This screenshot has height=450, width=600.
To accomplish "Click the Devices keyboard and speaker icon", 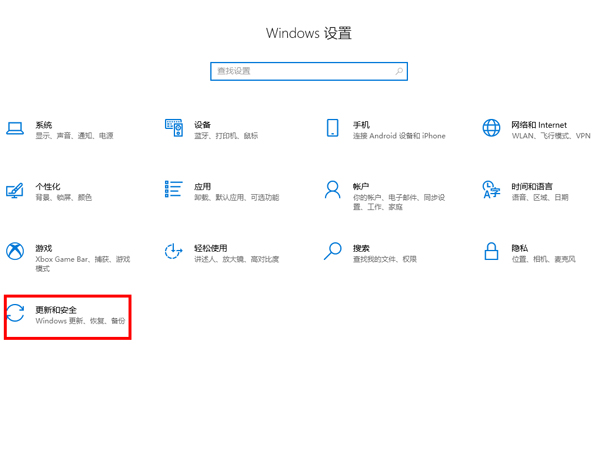I will click(x=174, y=128).
